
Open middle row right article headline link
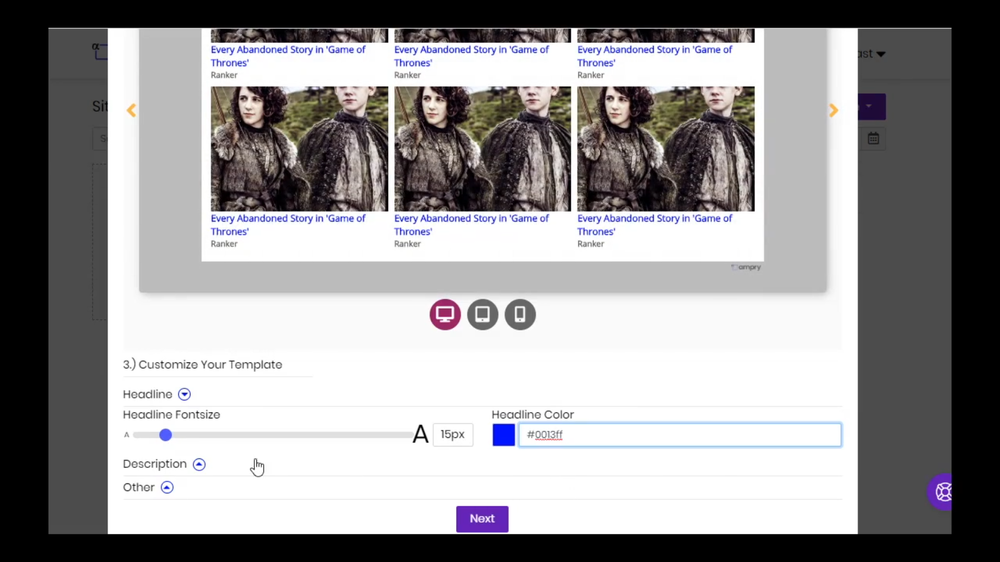point(654,225)
